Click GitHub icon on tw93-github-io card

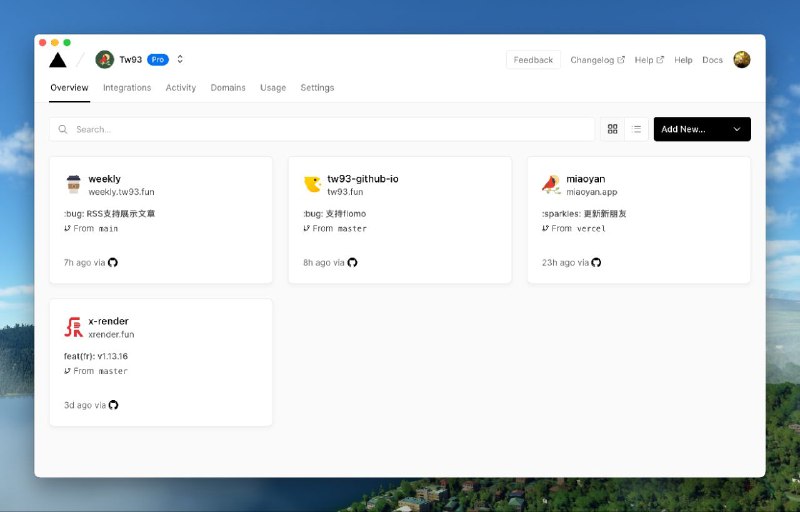tap(352, 263)
